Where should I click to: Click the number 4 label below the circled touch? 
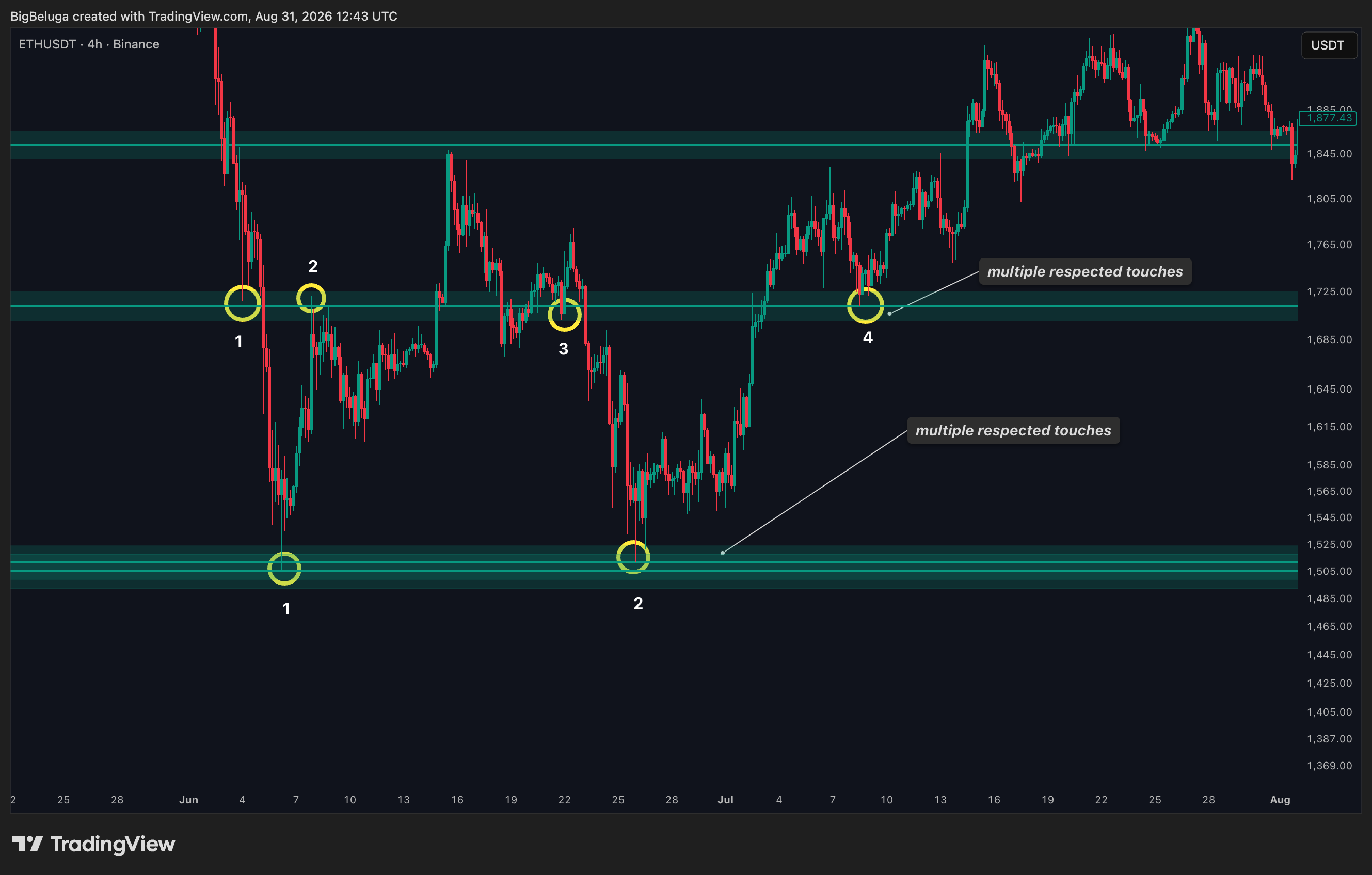pos(868,337)
